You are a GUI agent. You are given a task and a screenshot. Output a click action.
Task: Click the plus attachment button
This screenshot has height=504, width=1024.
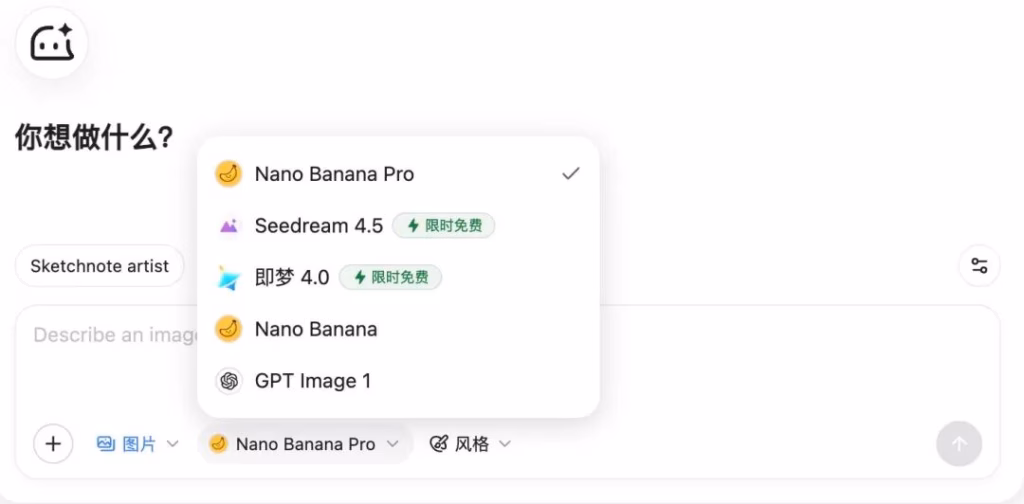point(53,444)
